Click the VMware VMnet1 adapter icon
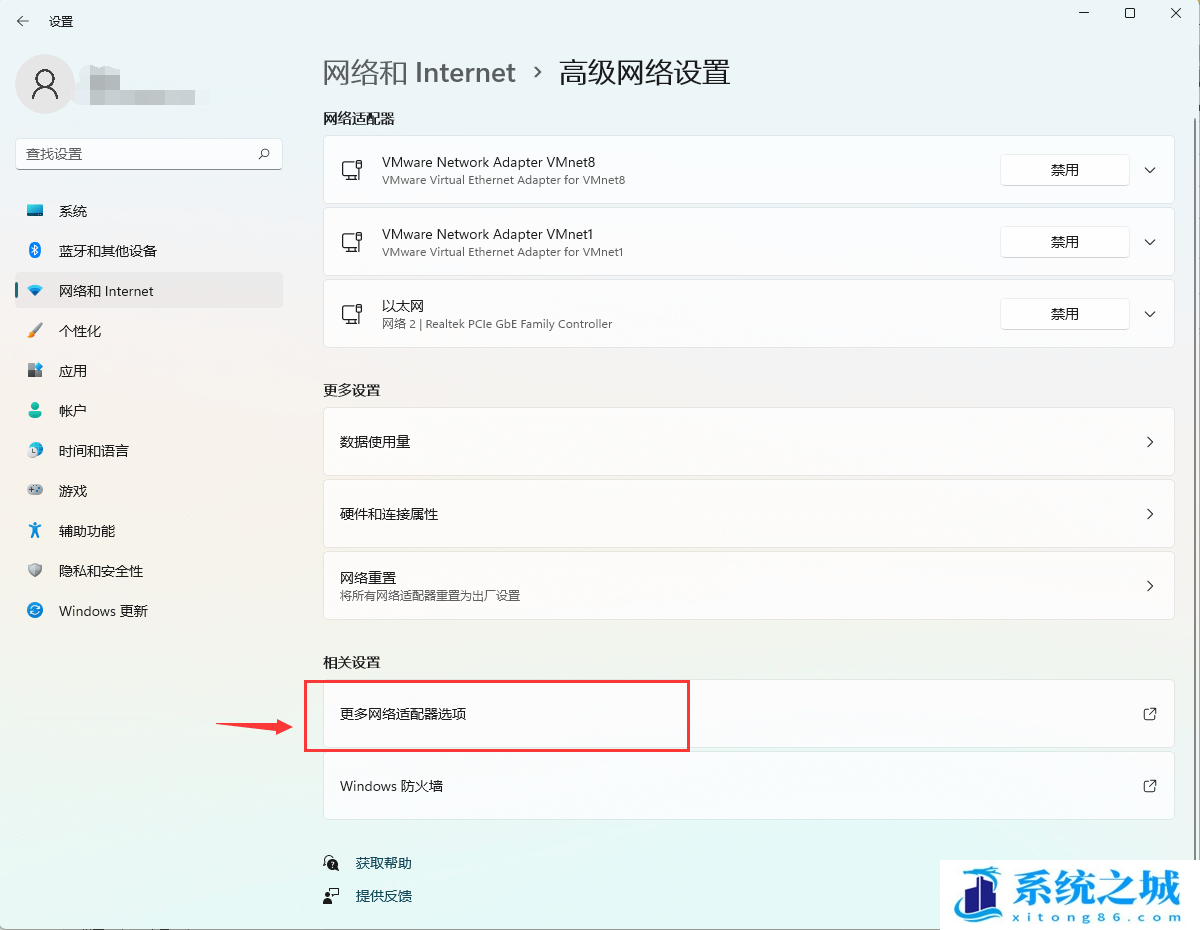The image size is (1200, 930). (351, 241)
